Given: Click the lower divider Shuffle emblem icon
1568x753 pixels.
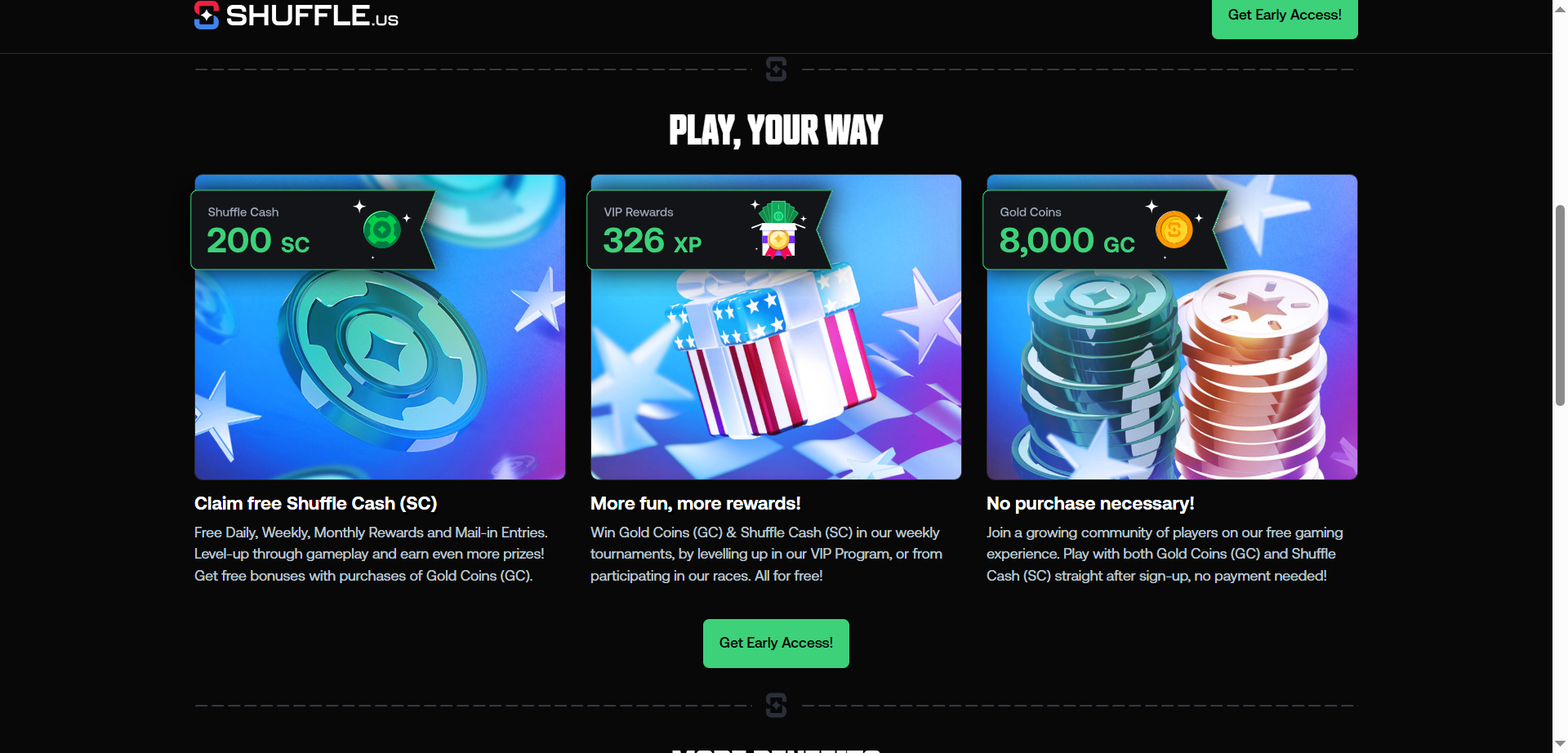Looking at the screenshot, I should [777, 705].
